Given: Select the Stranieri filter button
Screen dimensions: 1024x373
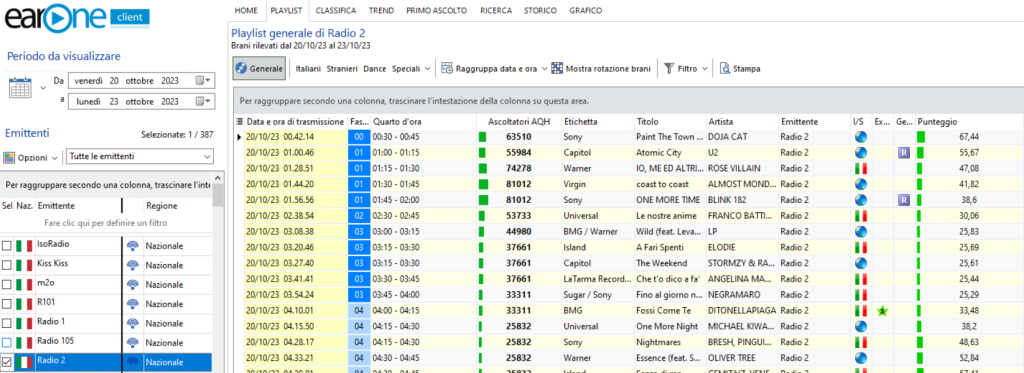Looking at the screenshot, I should [x=342, y=68].
